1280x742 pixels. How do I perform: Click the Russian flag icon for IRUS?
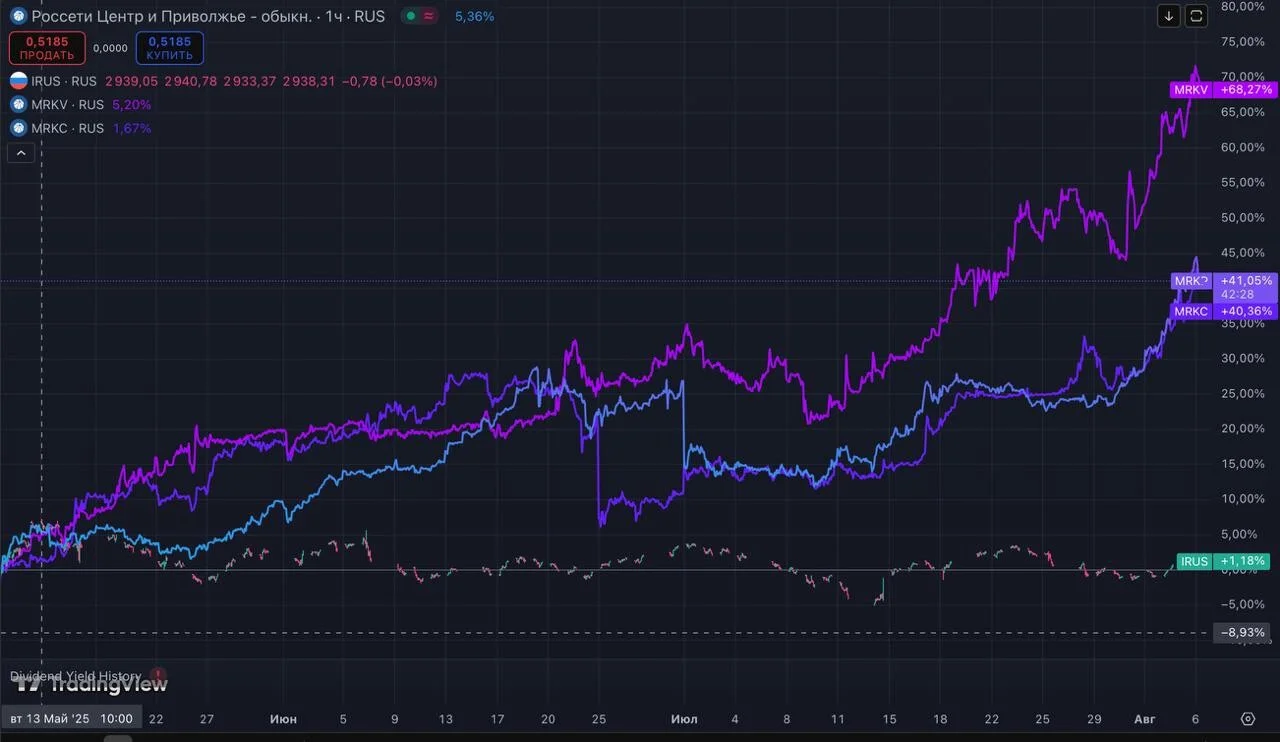coord(18,81)
